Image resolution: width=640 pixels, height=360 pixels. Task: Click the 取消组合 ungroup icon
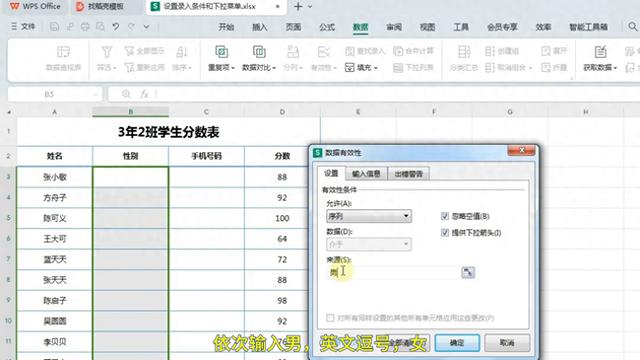[490, 67]
